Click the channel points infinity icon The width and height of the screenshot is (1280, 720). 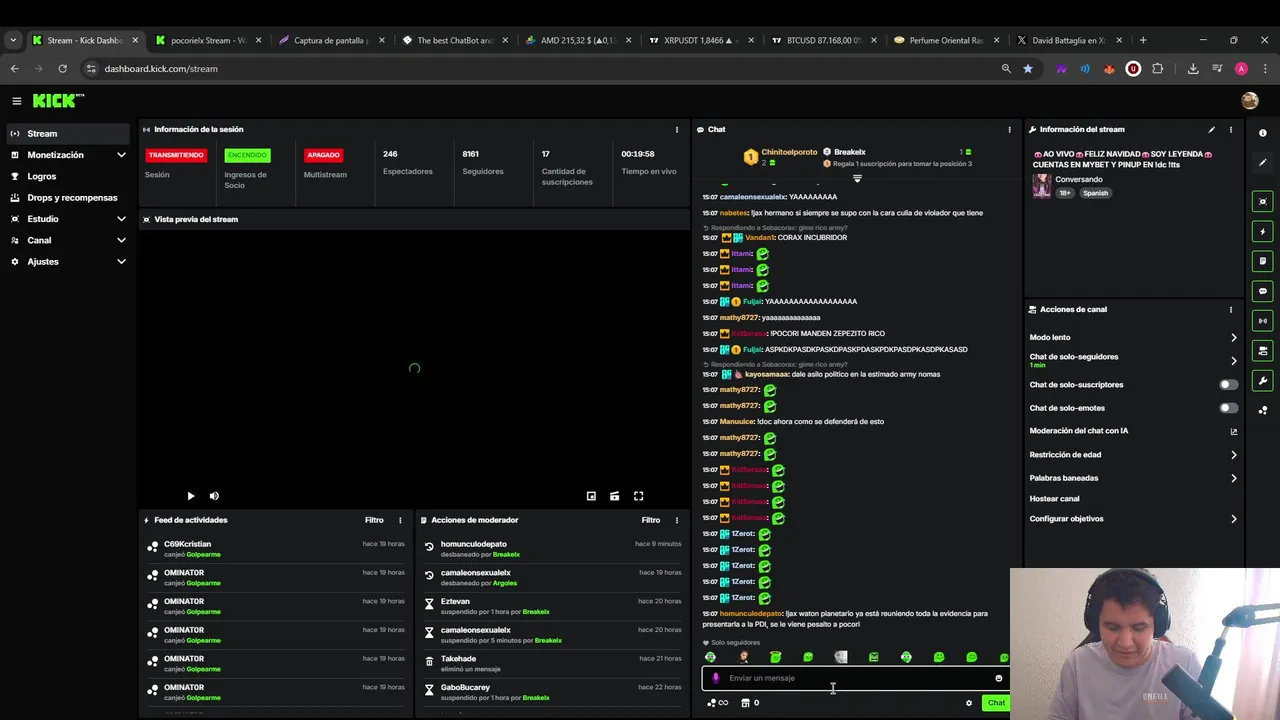pyautogui.click(x=718, y=703)
